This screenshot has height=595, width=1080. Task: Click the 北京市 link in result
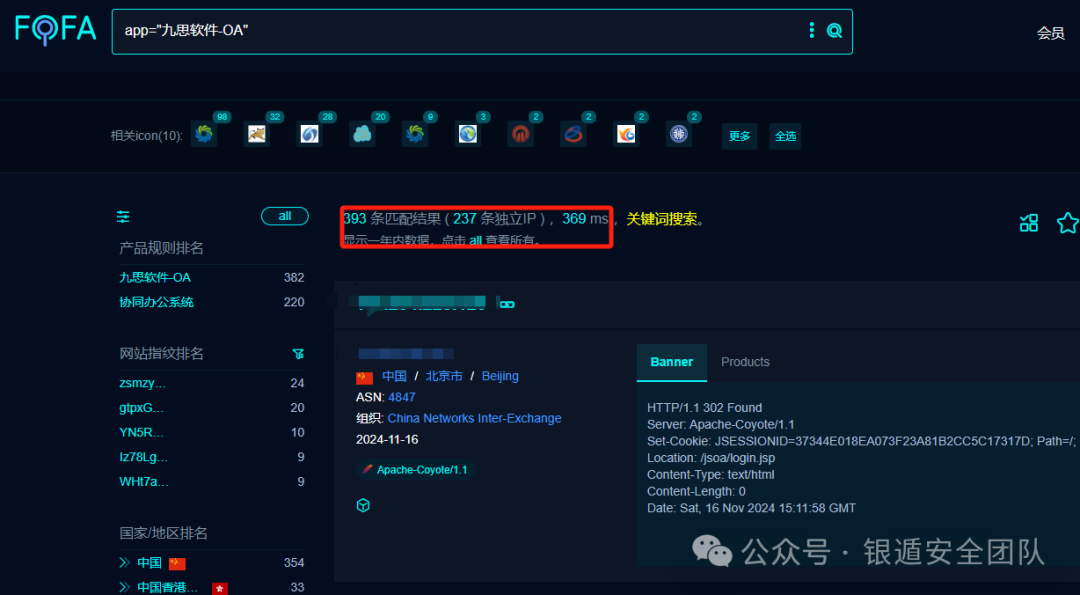click(x=444, y=376)
